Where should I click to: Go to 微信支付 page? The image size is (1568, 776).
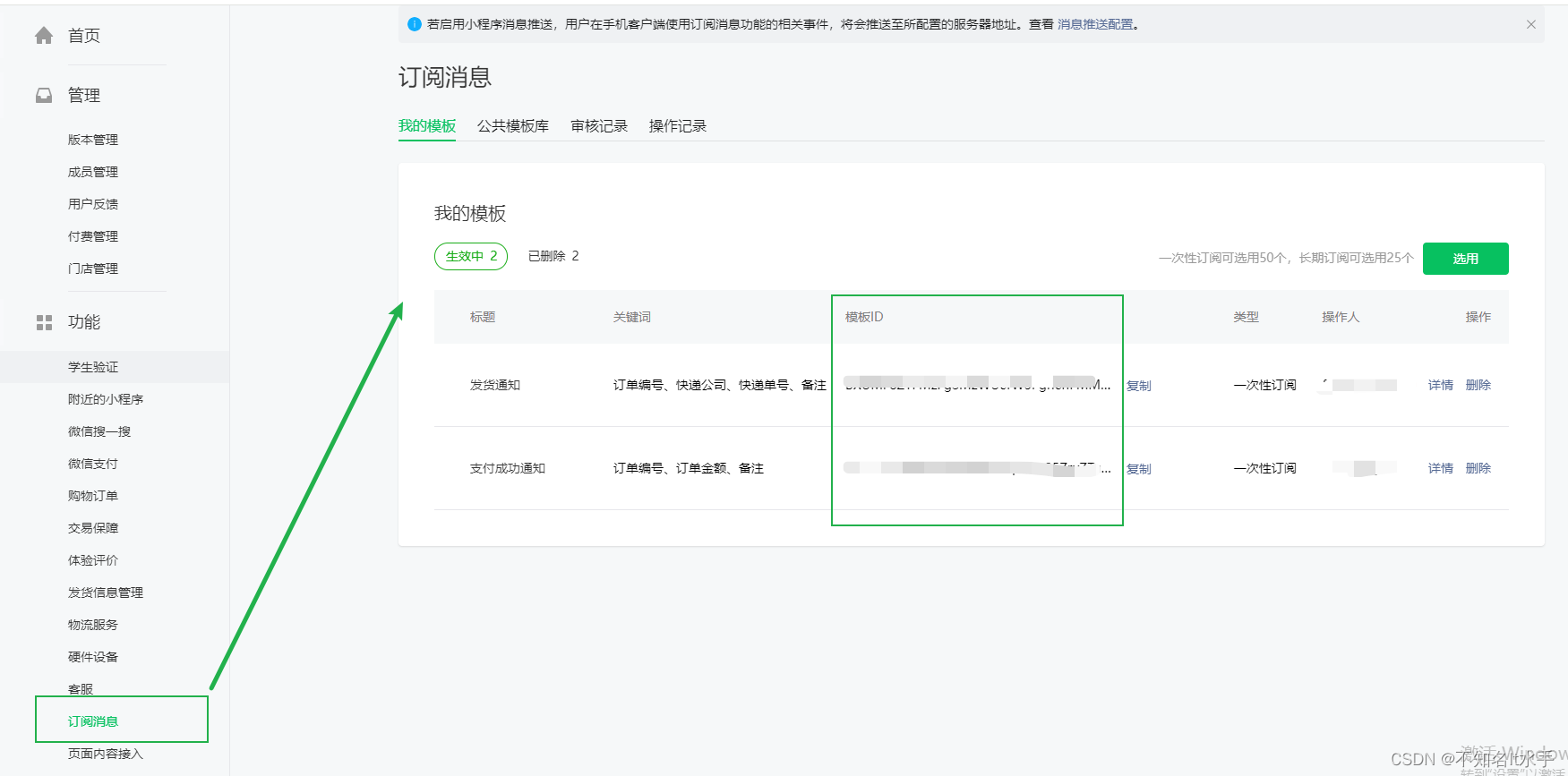[x=93, y=464]
